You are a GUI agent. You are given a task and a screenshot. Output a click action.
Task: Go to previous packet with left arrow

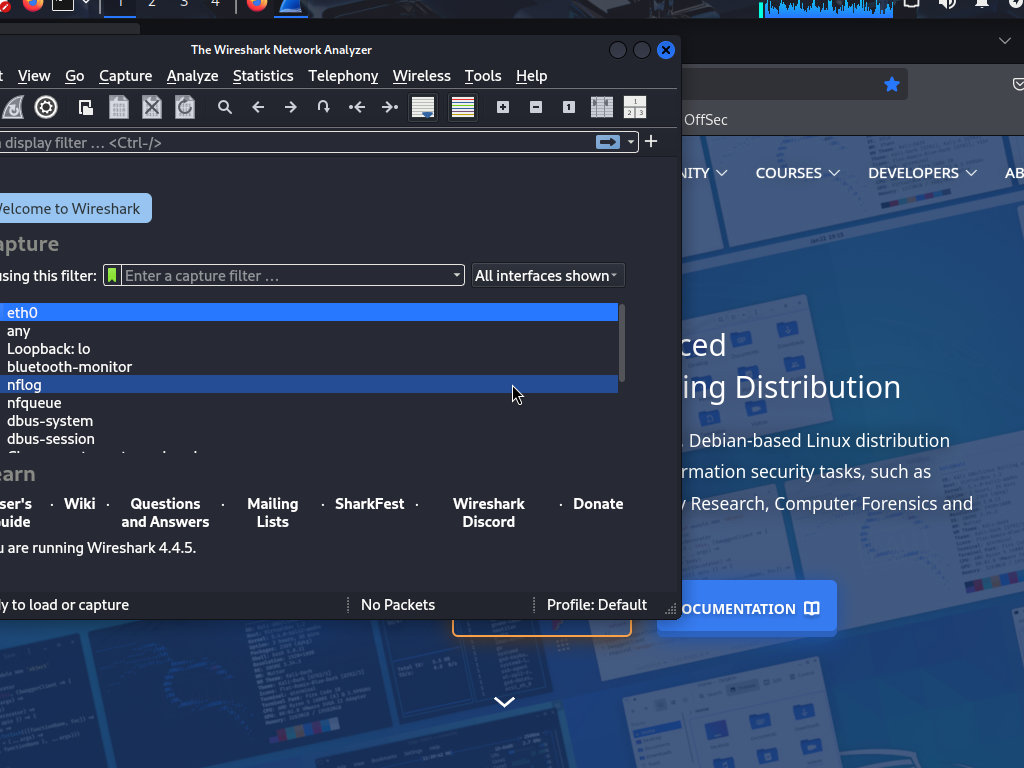click(x=258, y=108)
